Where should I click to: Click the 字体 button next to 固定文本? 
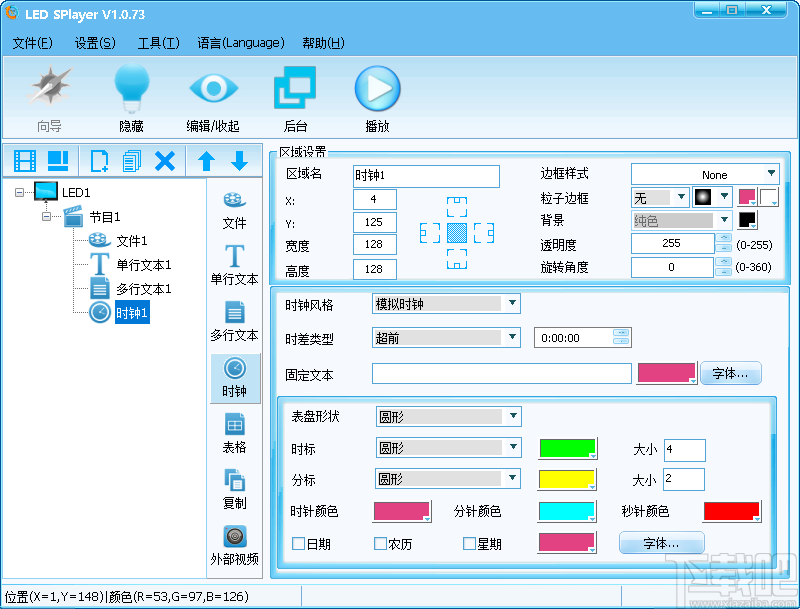point(730,372)
